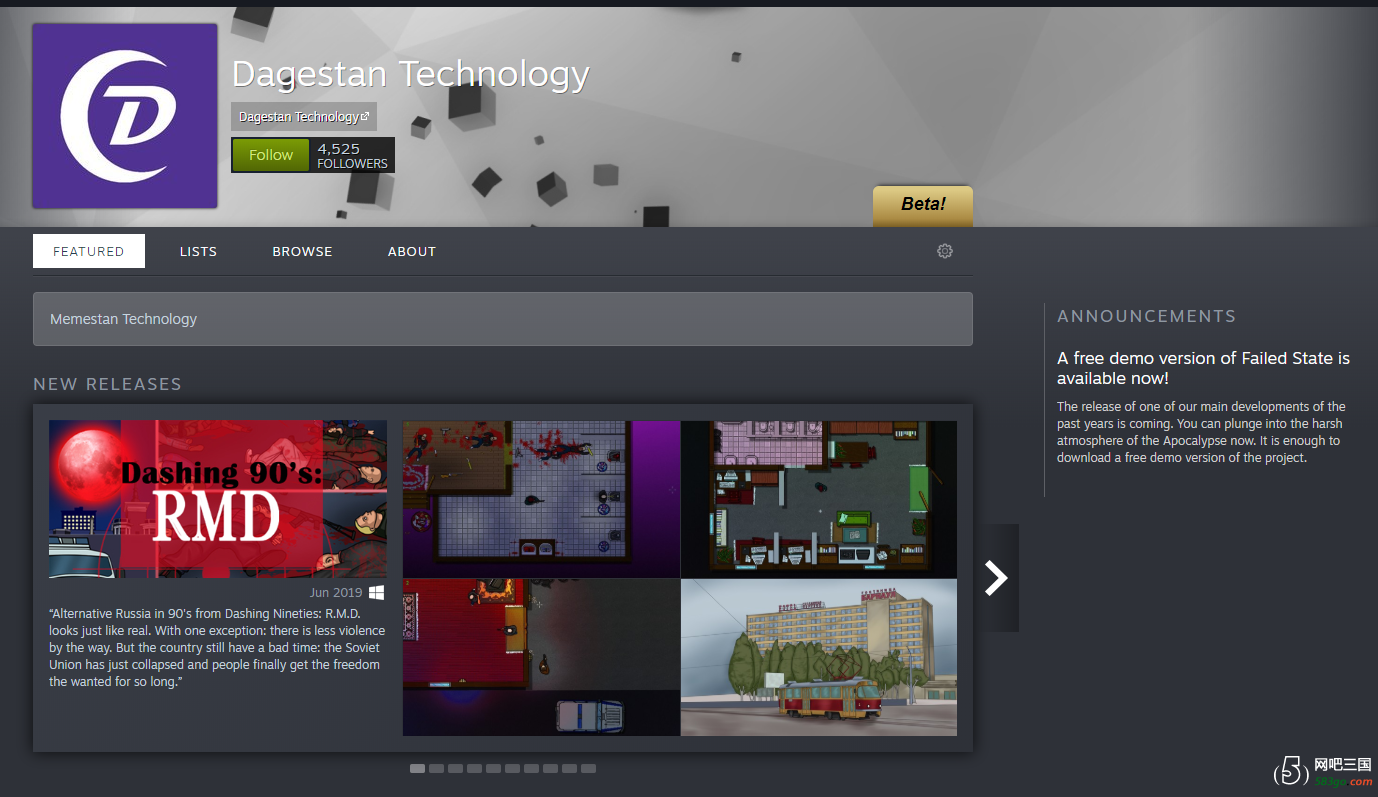Image resolution: width=1378 pixels, height=797 pixels.
Task: Click the Beta! button
Action: (x=923, y=205)
